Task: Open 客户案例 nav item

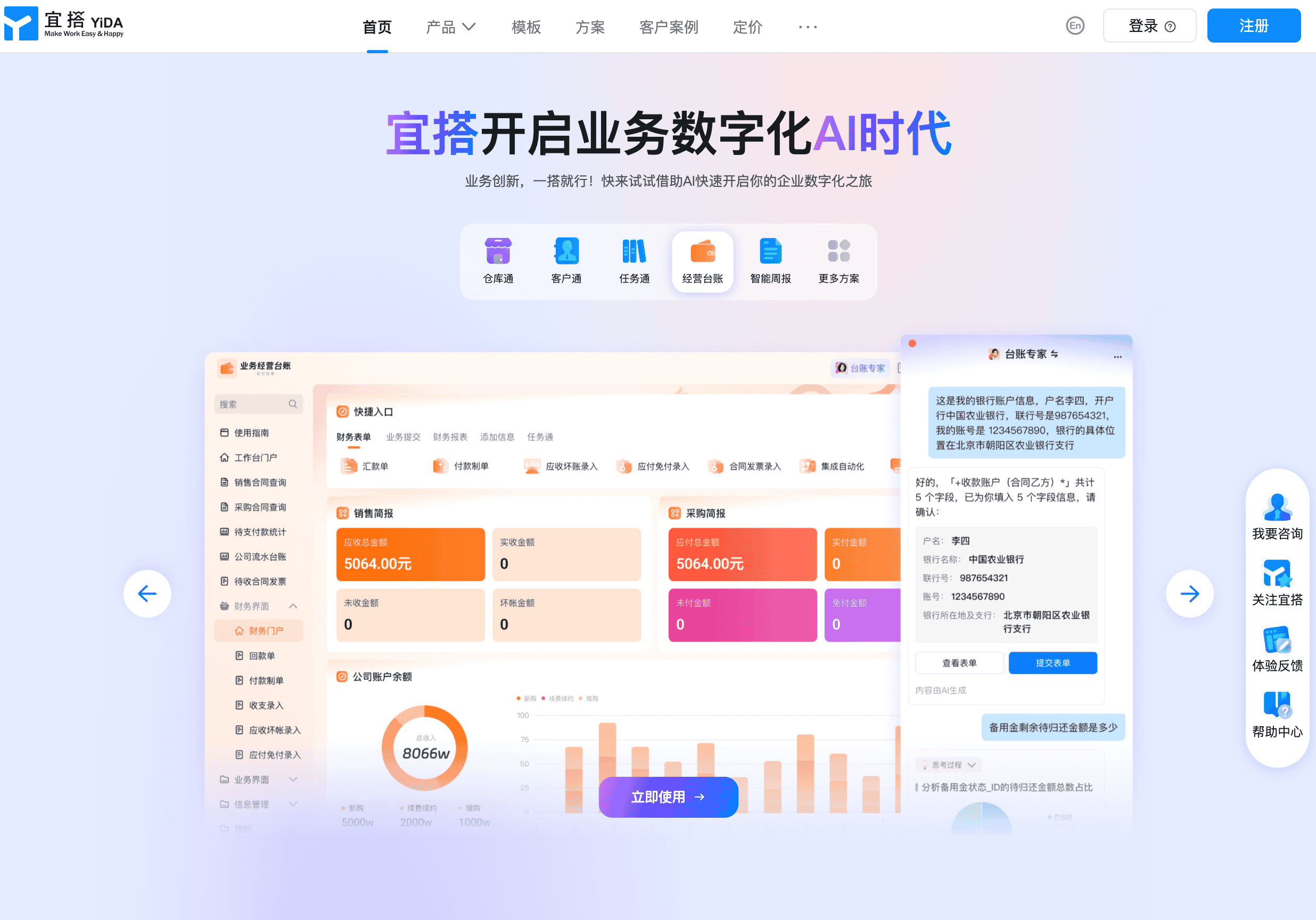Action: click(x=668, y=27)
